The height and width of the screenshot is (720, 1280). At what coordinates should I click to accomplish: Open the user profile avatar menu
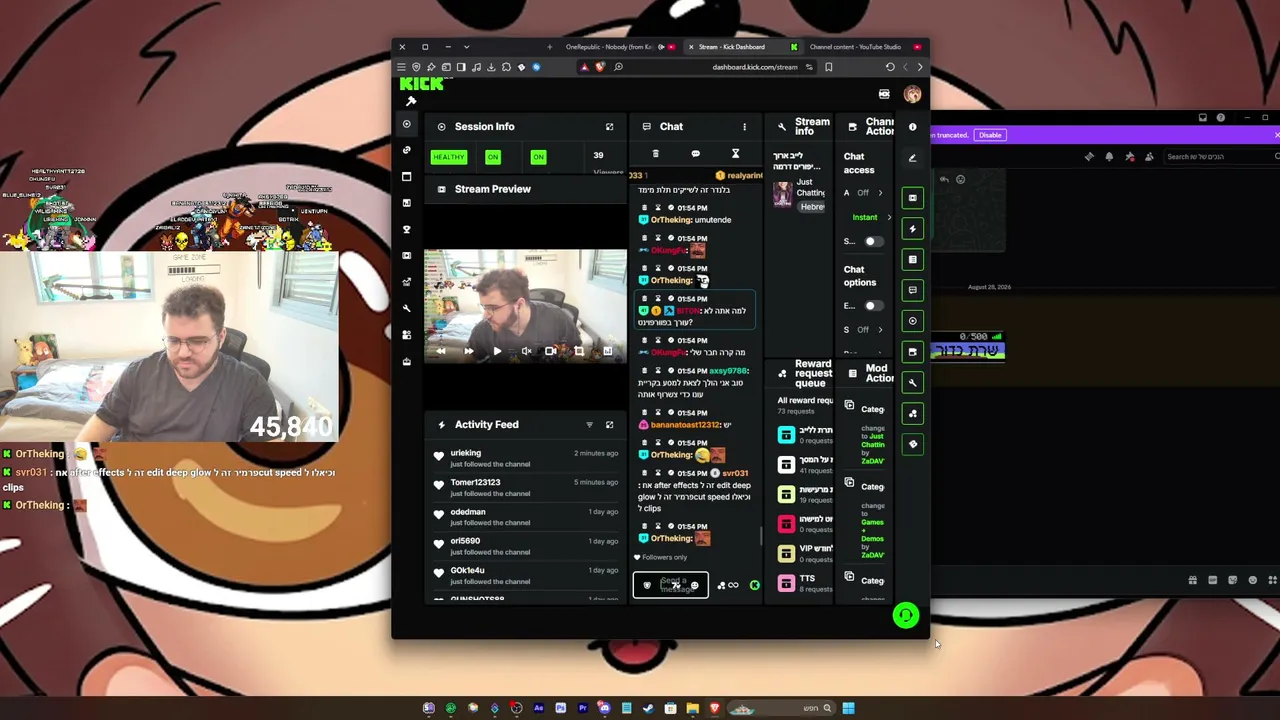point(912,94)
